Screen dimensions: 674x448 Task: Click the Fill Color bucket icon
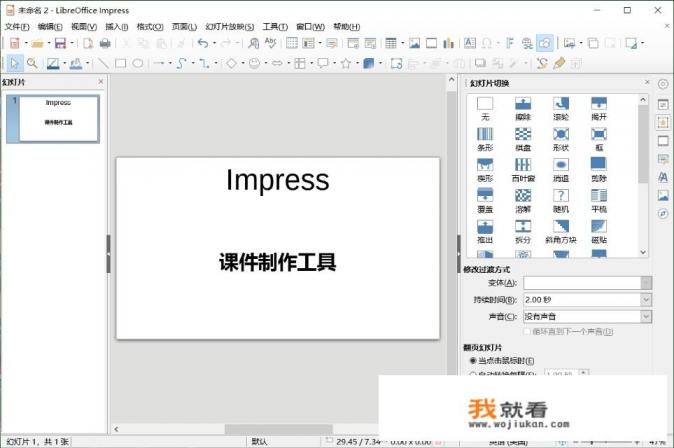pos(76,64)
